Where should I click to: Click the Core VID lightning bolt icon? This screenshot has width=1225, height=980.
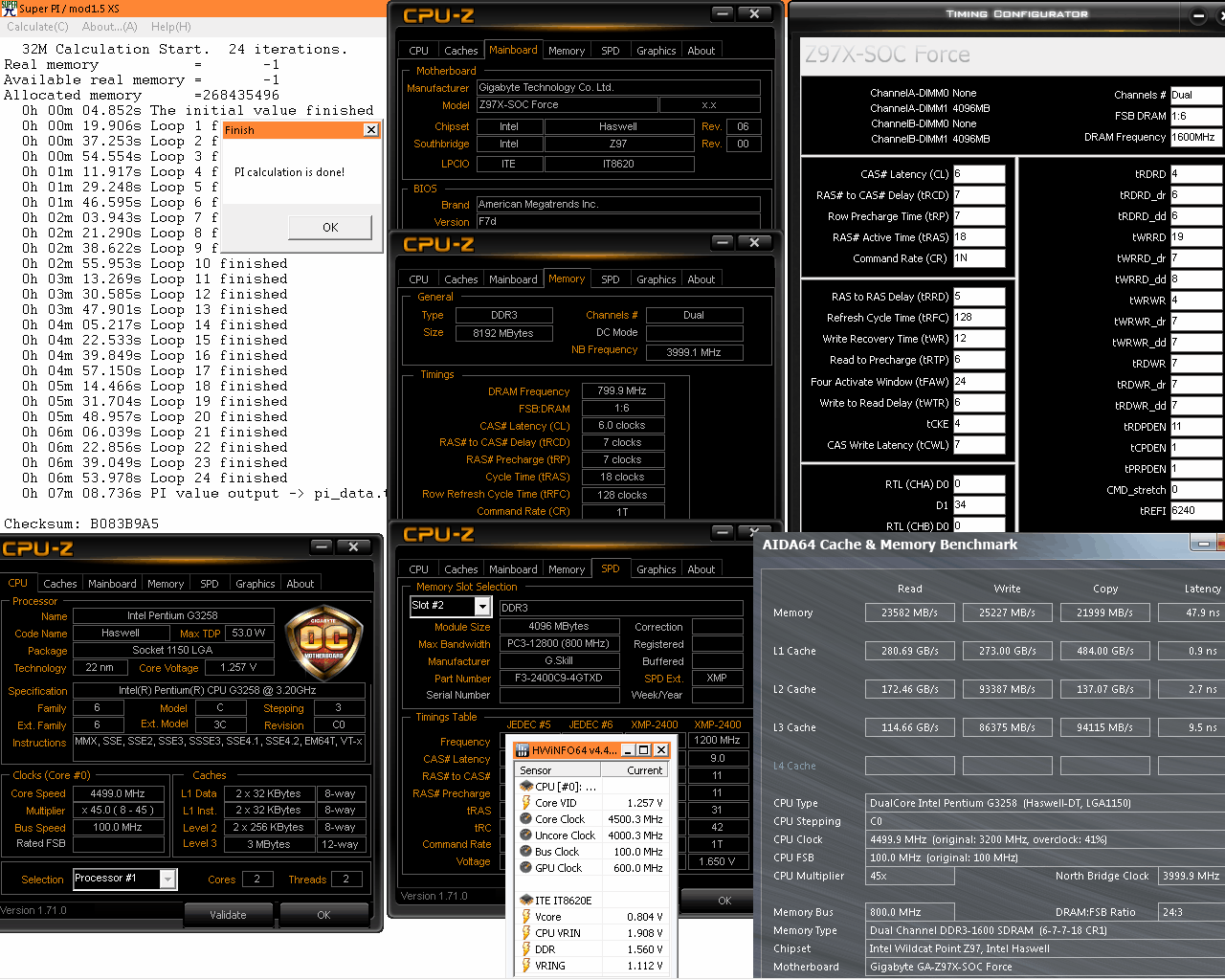[x=525, y=803]
